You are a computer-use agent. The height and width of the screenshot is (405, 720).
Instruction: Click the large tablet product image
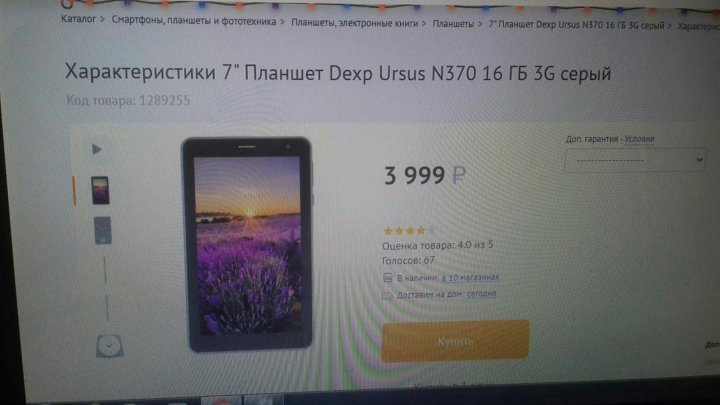pyautogui.click(x=248, y=244)
